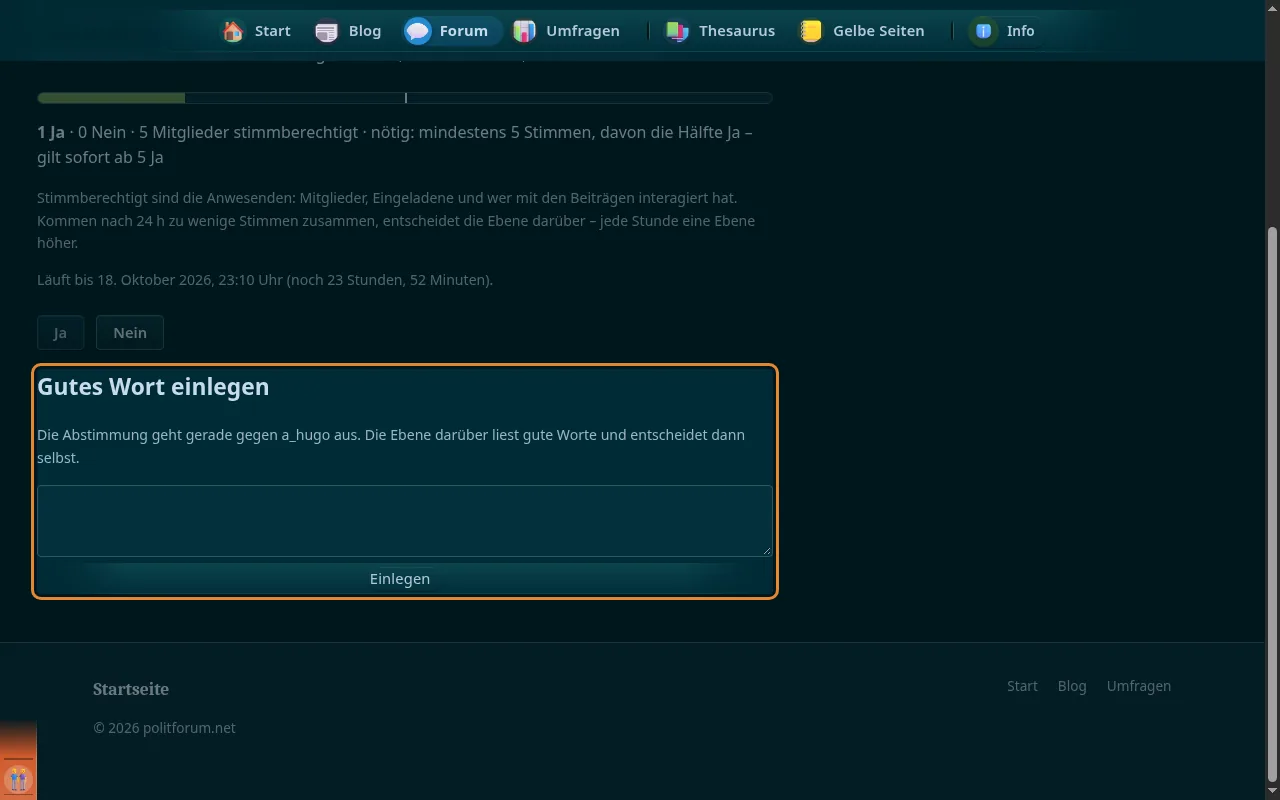Viewport: 1280px width, 800px height.
Task: Click the two-people icon in the orange sidebar
Action: tap(18, 778)
